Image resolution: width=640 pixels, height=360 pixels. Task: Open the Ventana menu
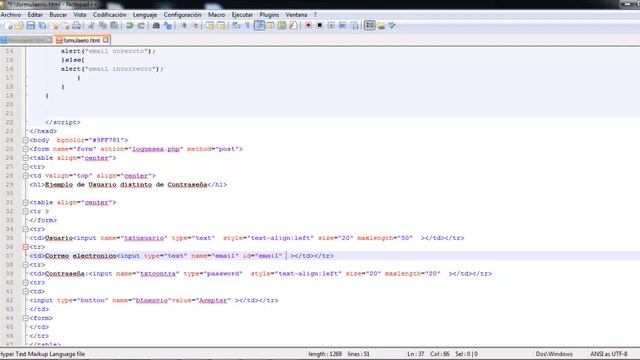(x=296, y=15)
